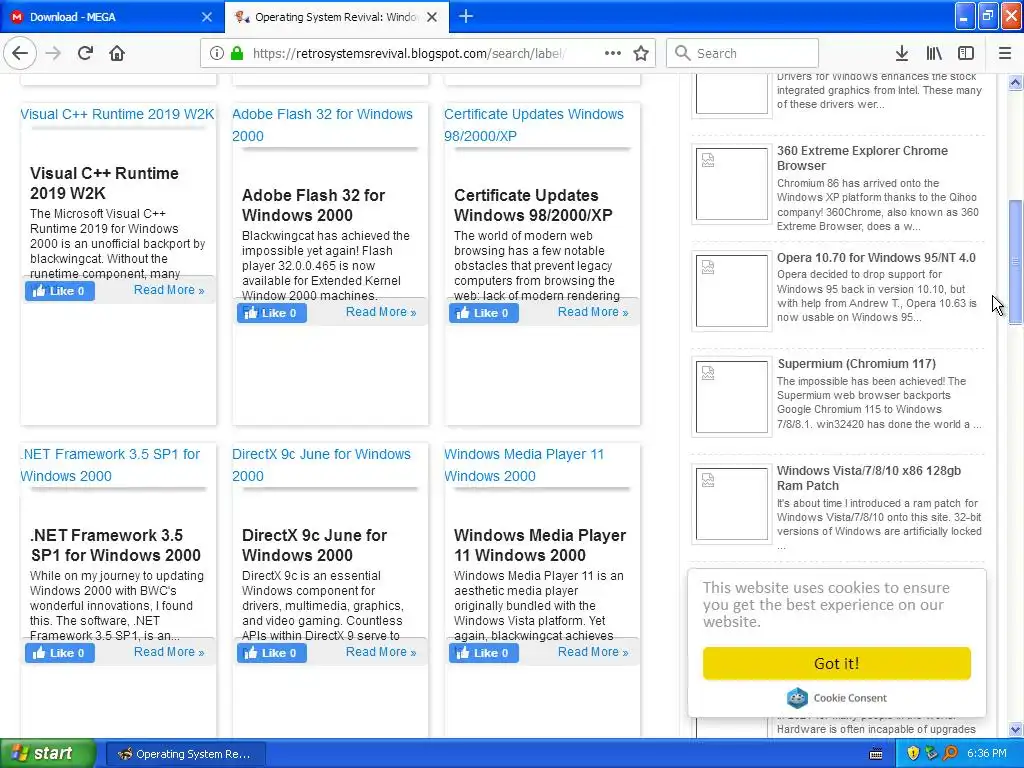Select Operating System Re... taskbar button

click(x=185, y=754)
